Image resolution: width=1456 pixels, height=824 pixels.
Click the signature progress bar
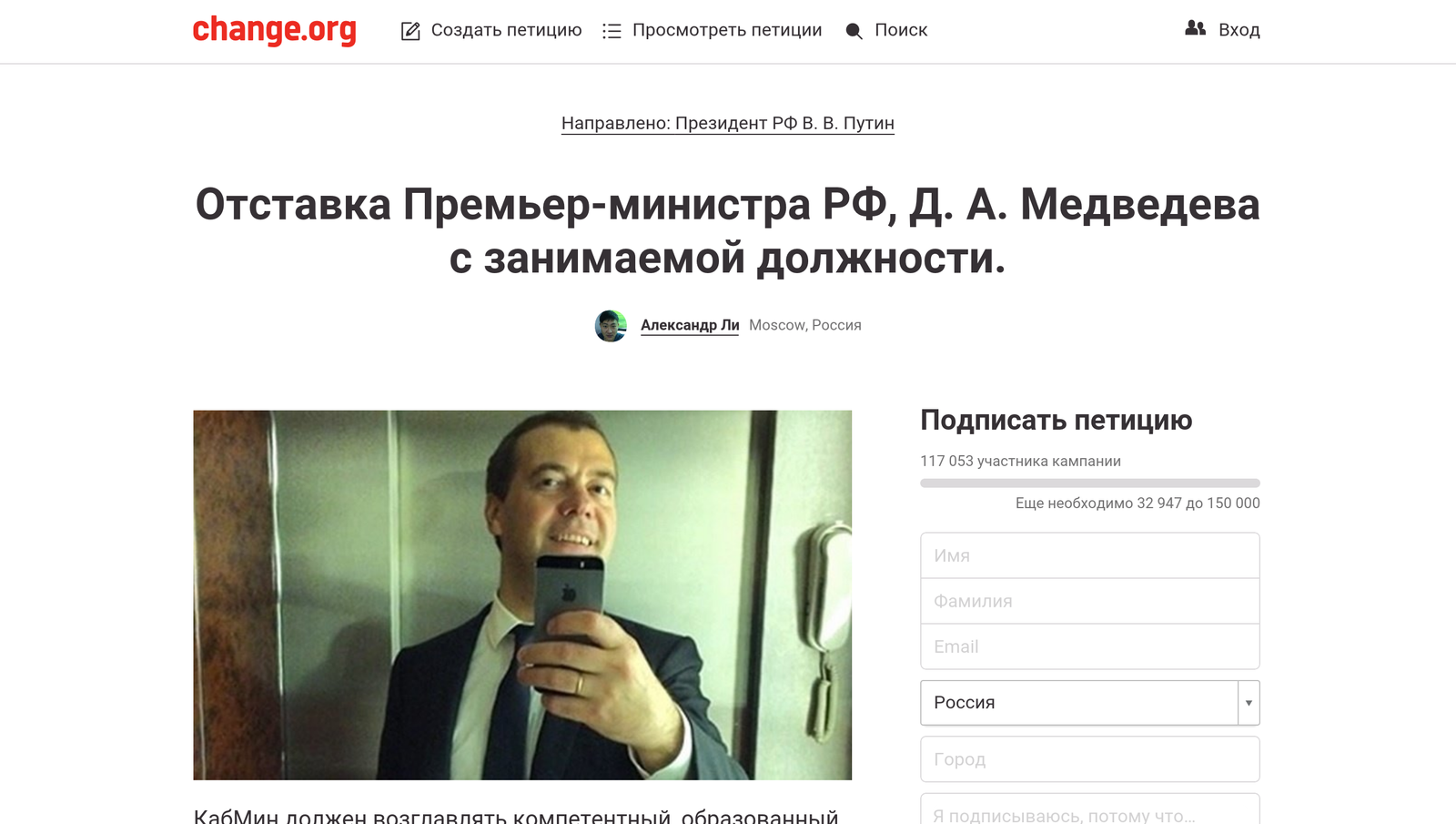pyautogui.click(x=1090, y=483)
